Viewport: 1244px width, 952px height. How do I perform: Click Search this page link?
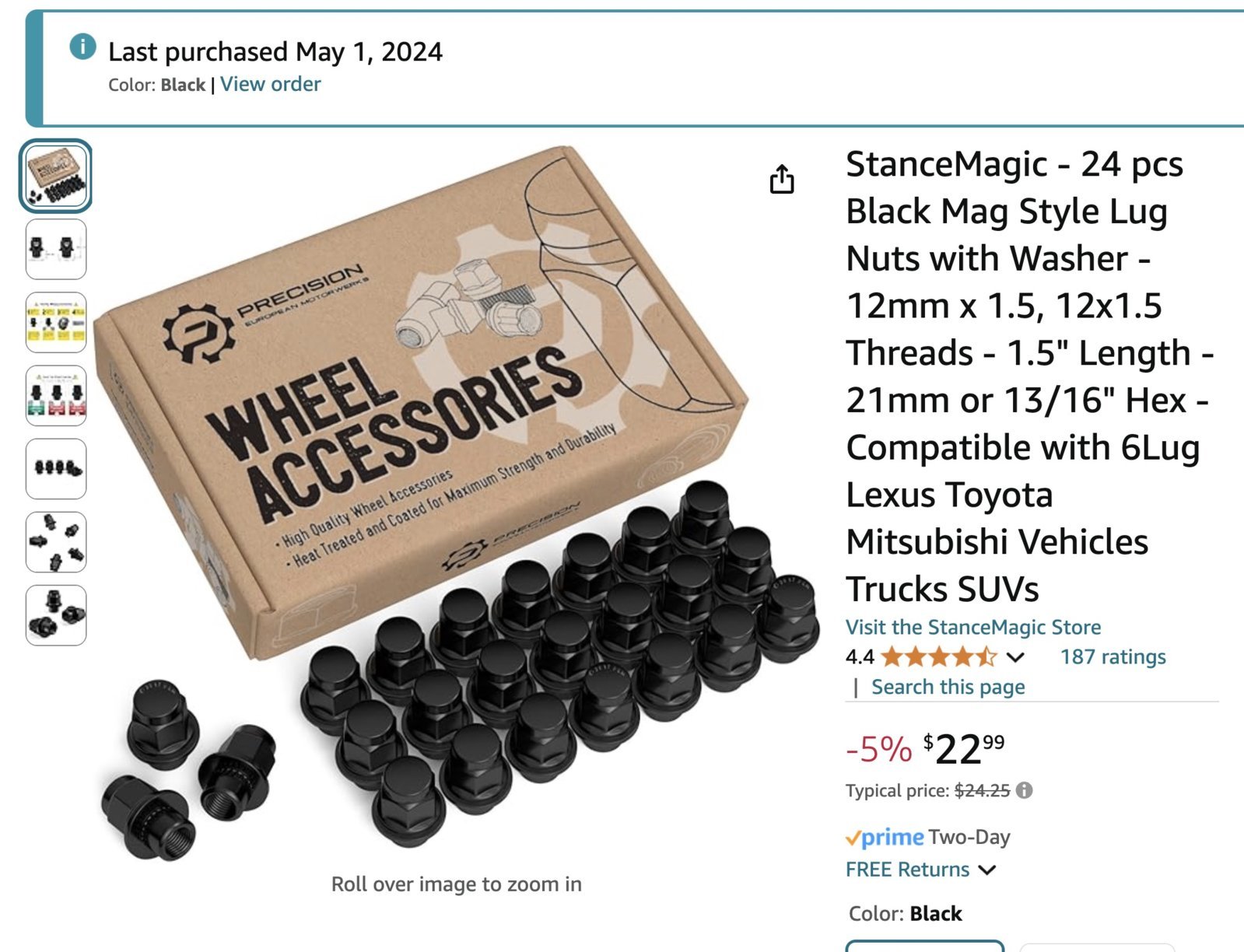(x=948, y=688)
